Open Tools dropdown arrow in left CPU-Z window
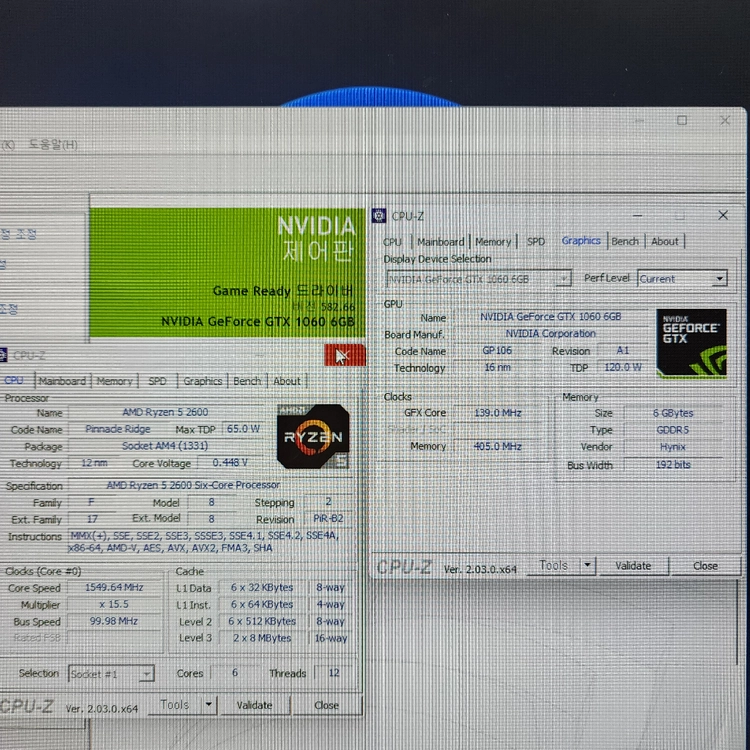The width and height of the screenshot is (750, 750). 209,705
